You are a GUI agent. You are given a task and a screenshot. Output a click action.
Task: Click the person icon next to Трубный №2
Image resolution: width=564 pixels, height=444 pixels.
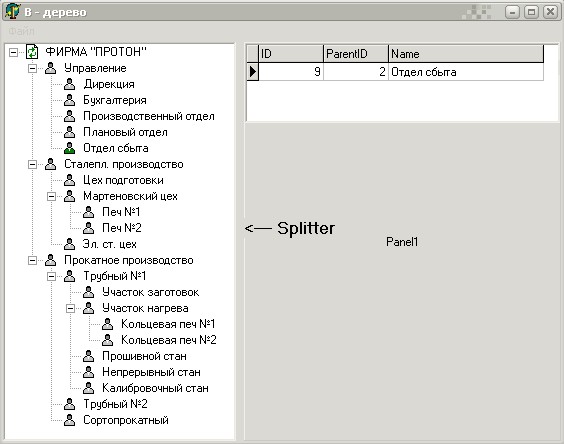tap(69, 404)
